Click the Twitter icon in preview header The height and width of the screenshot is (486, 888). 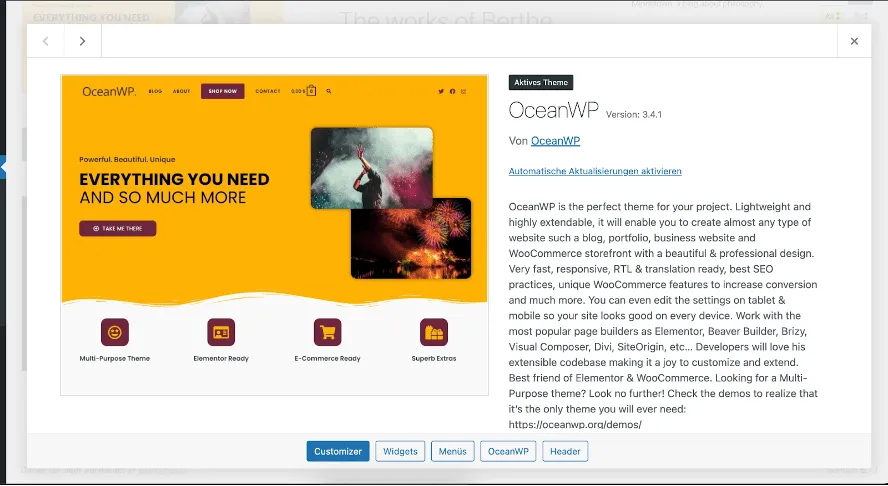[x=441, y=91]
